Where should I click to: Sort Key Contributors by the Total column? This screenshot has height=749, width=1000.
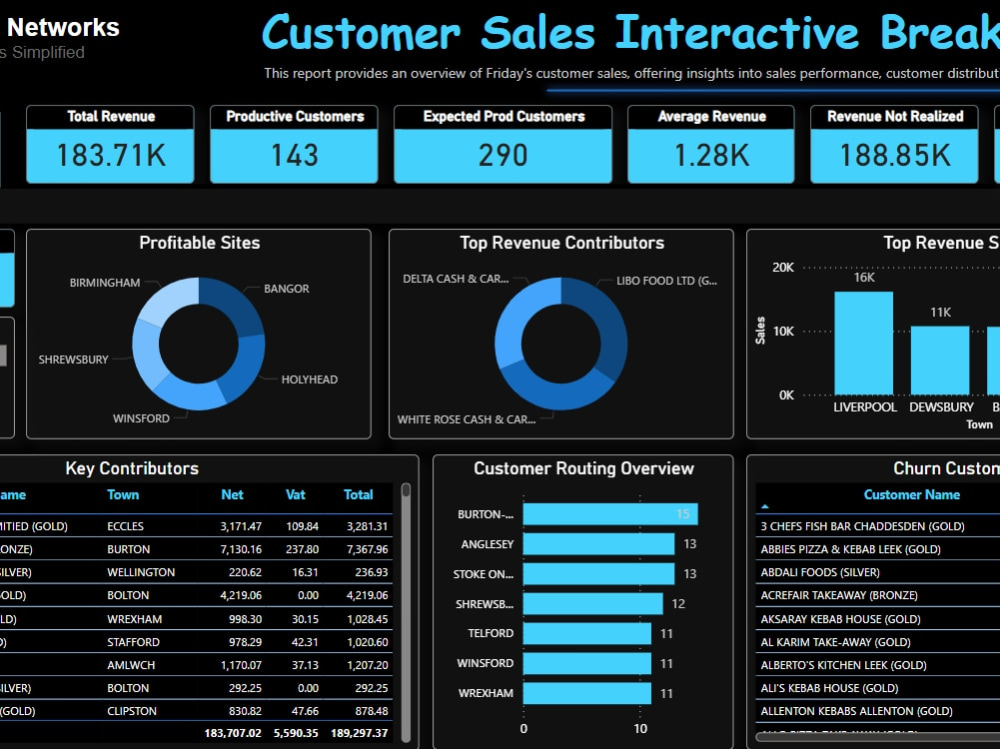(358, 494)
